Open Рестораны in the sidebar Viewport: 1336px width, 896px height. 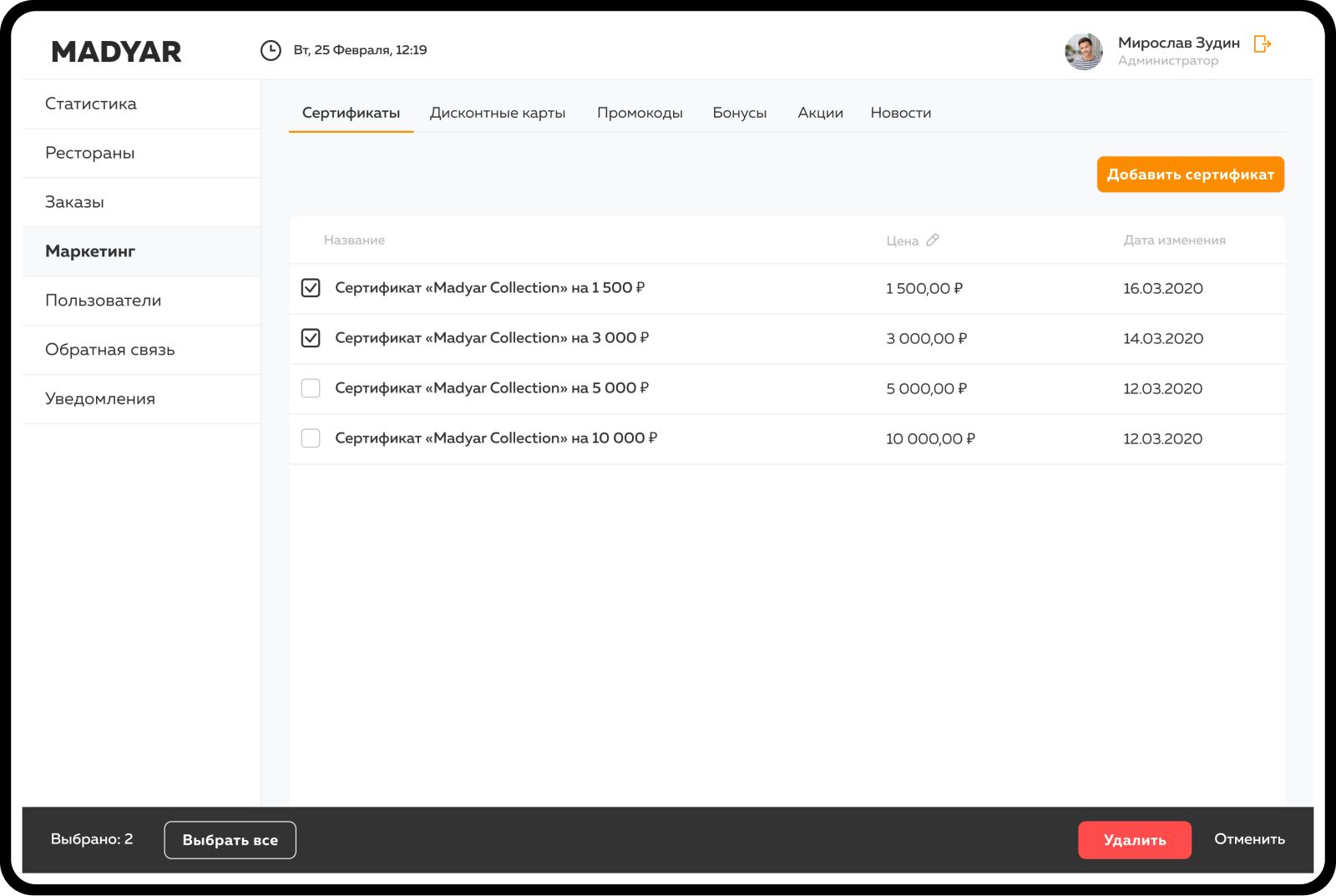pyautogui.click(x=141, y=154)
